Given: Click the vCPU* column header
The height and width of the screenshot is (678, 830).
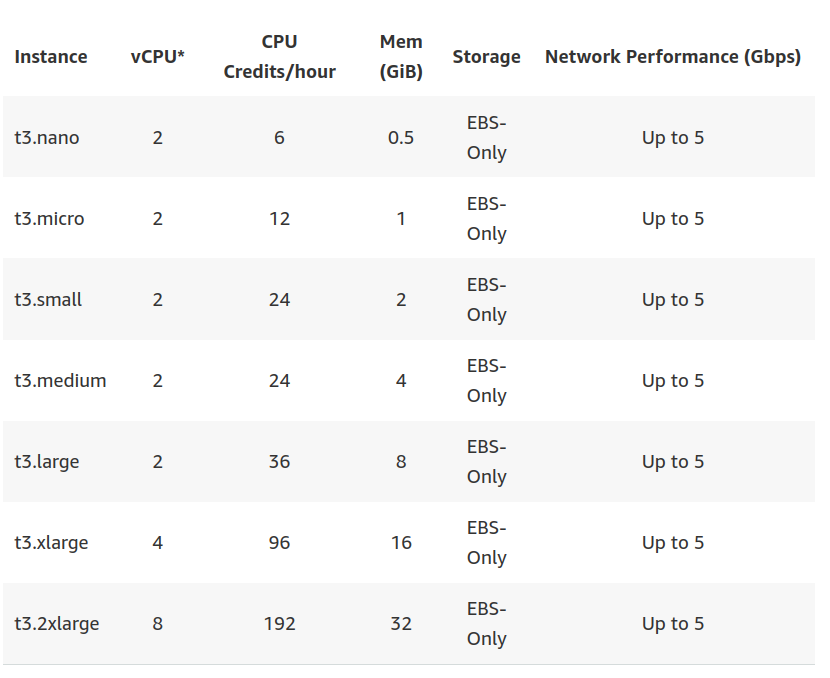Looking at the screenshot, I should click(x=158, y=57).
